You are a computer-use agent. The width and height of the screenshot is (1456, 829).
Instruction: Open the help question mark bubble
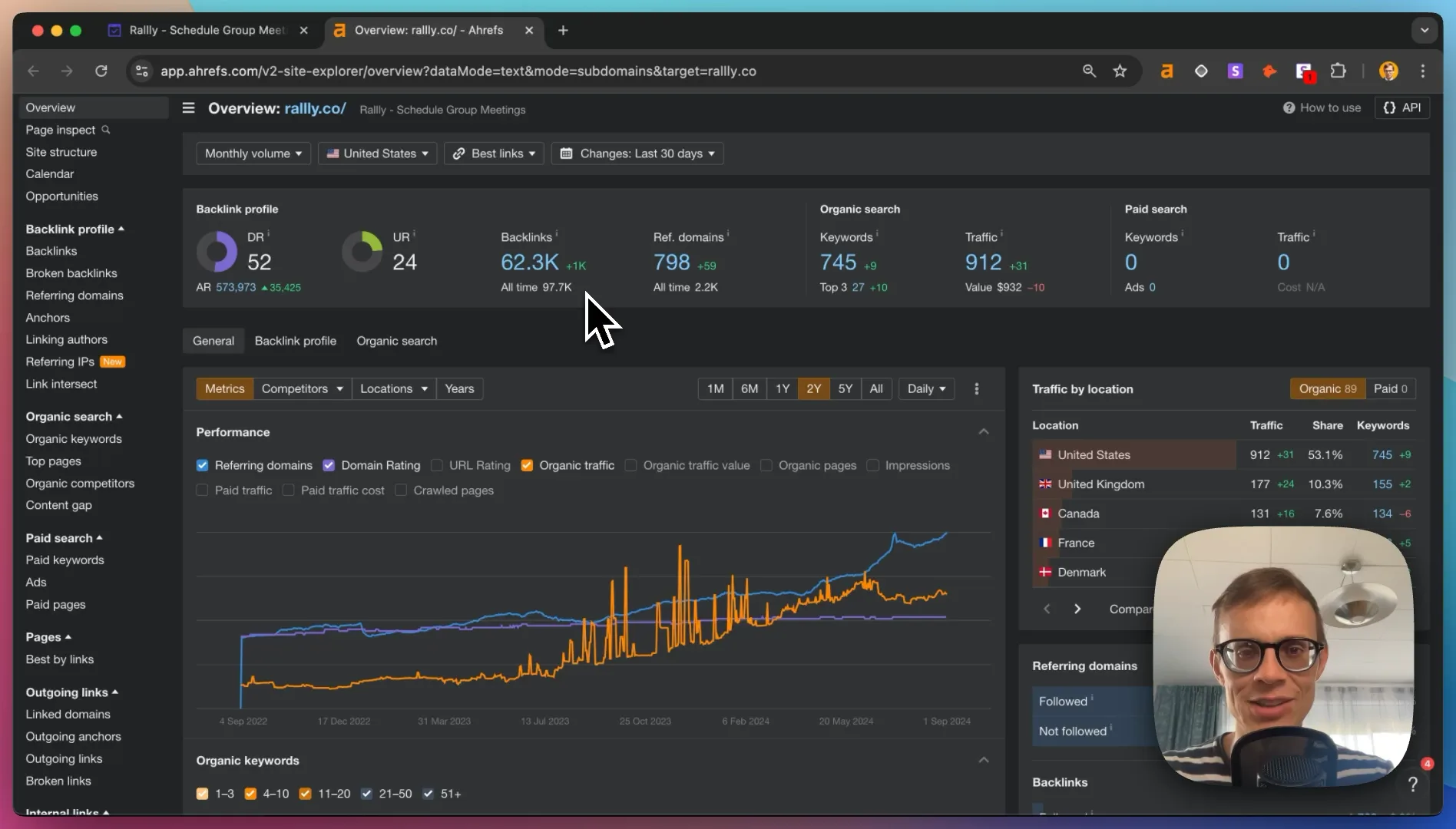1412,784
